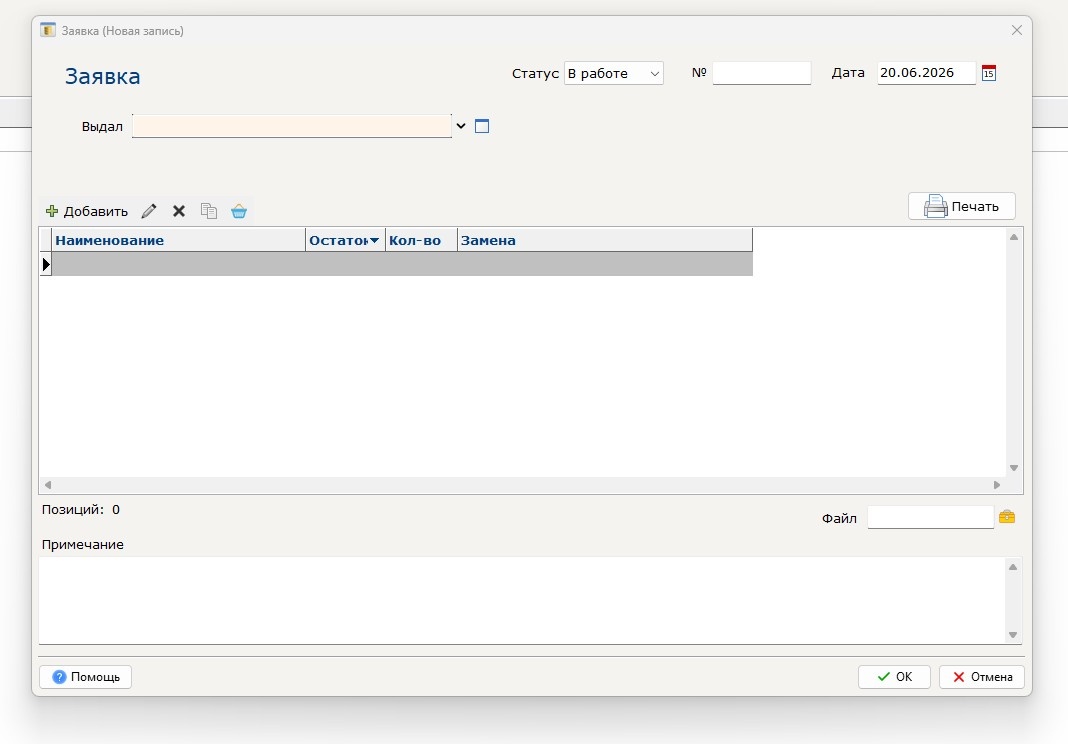Open Помощь help button

click(86, 677)
